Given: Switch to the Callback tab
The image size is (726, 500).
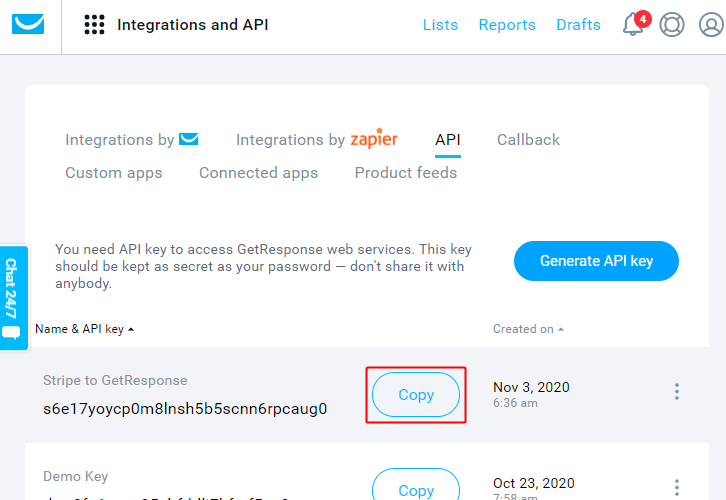Looking at the screenshot, I should 528,139.
